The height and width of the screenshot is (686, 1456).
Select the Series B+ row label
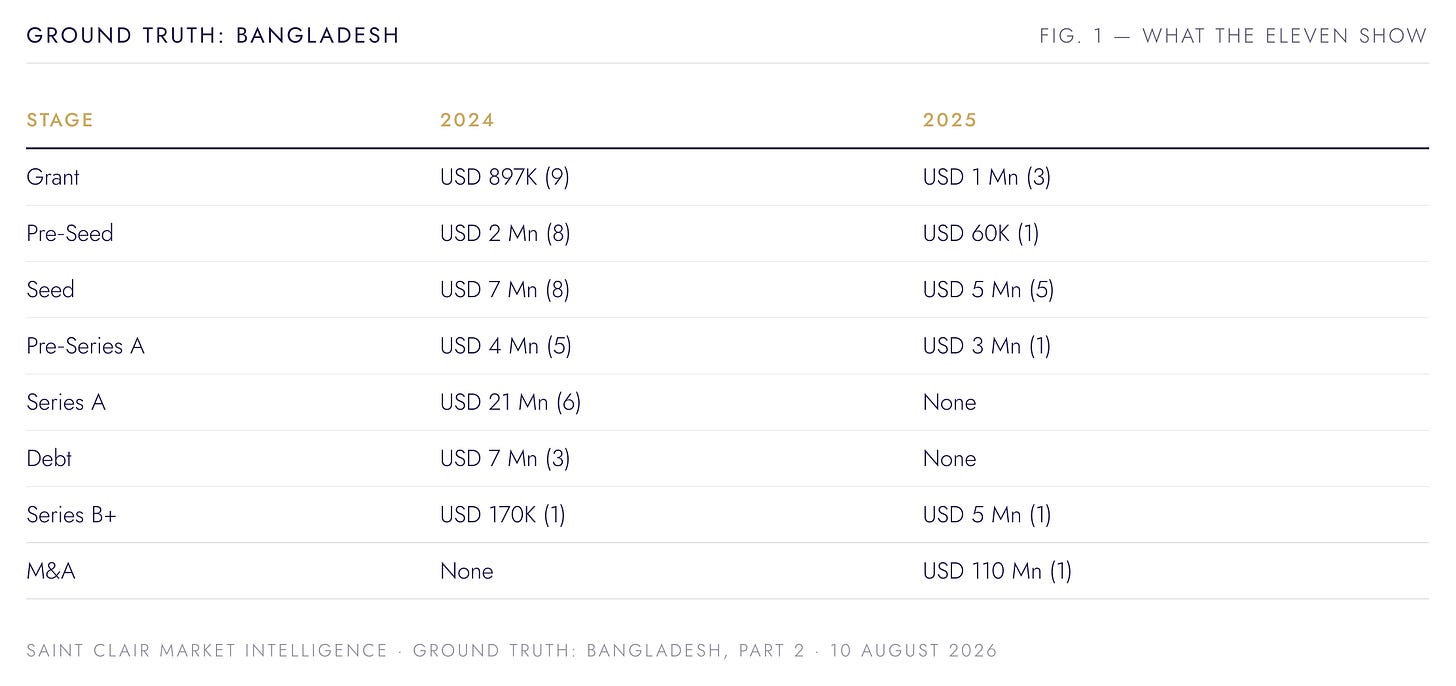[72, 514]
